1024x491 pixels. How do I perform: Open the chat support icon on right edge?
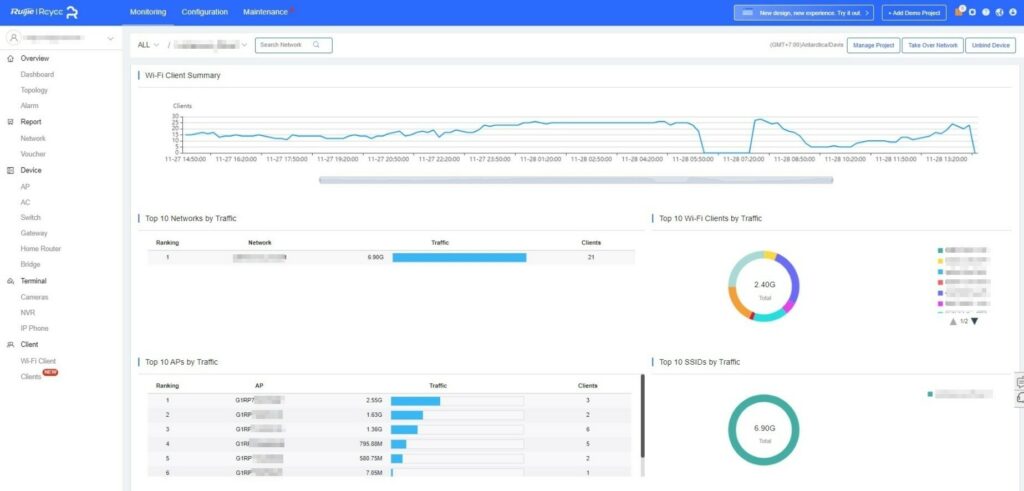click(1019, 398)
